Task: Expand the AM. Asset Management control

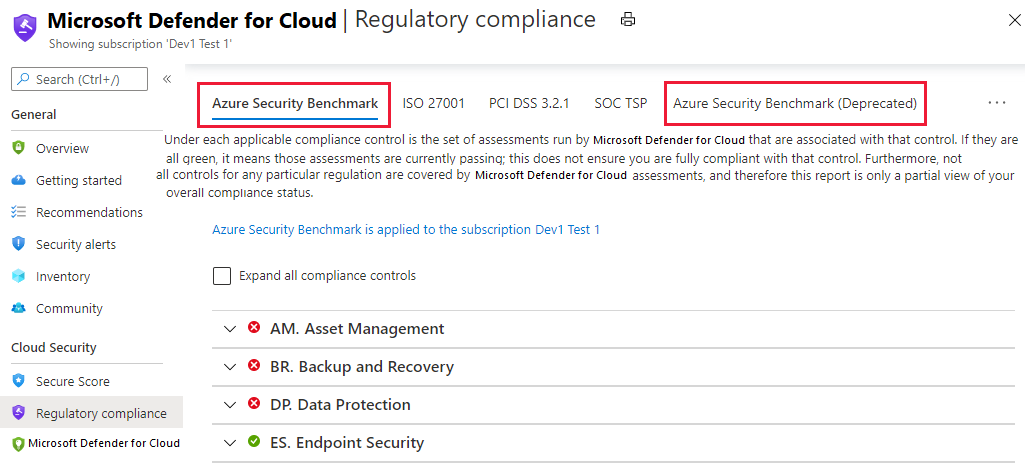Action: tap(230, 329)
